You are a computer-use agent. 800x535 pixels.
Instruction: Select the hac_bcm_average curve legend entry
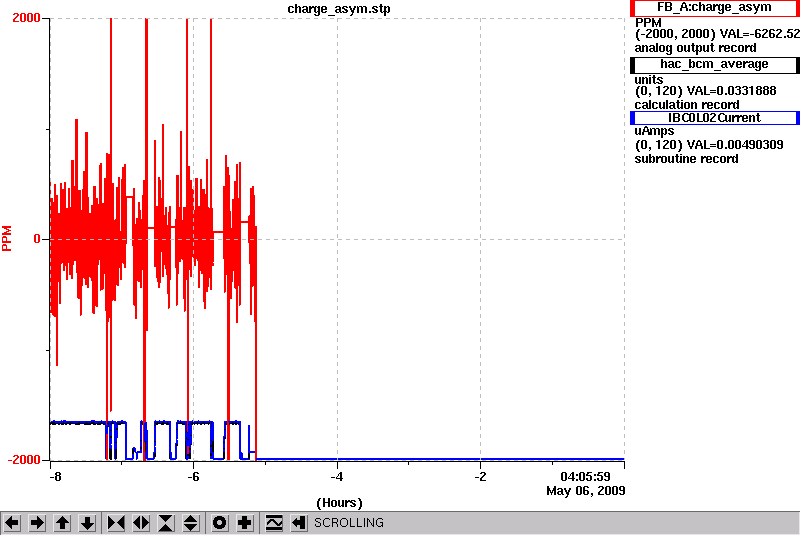pos(714,64)
